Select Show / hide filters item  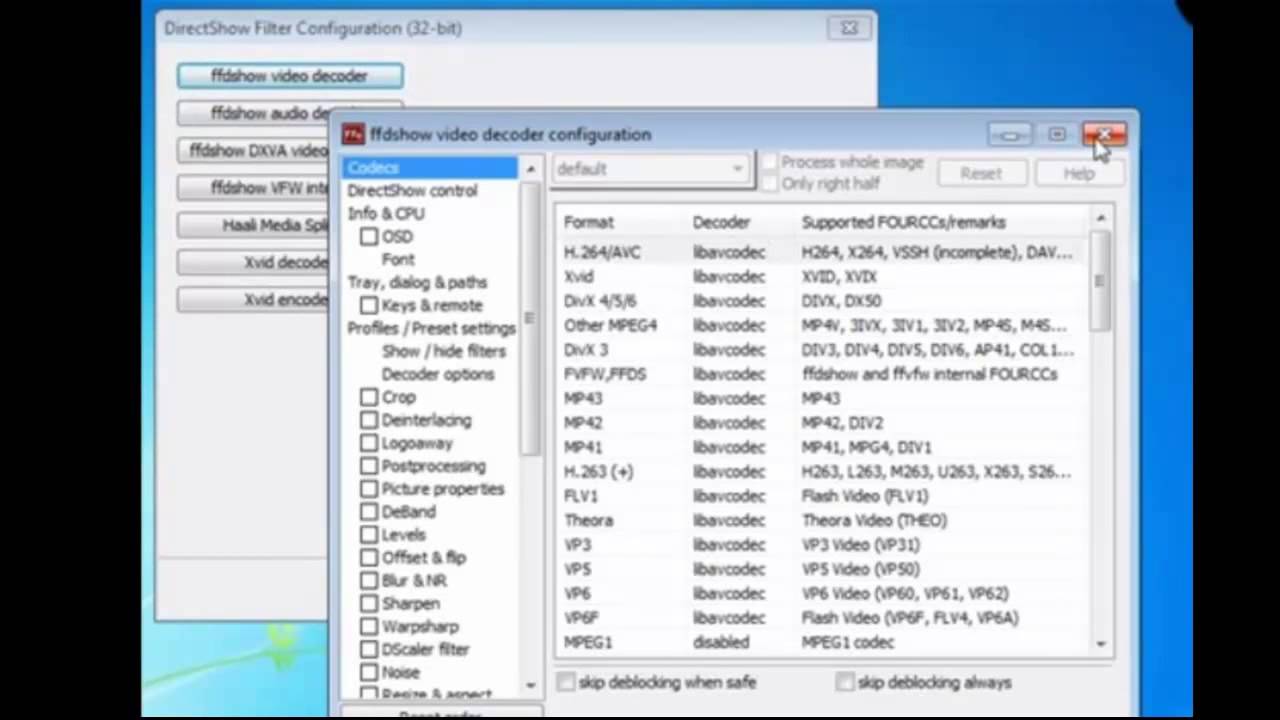click(443, 351)
